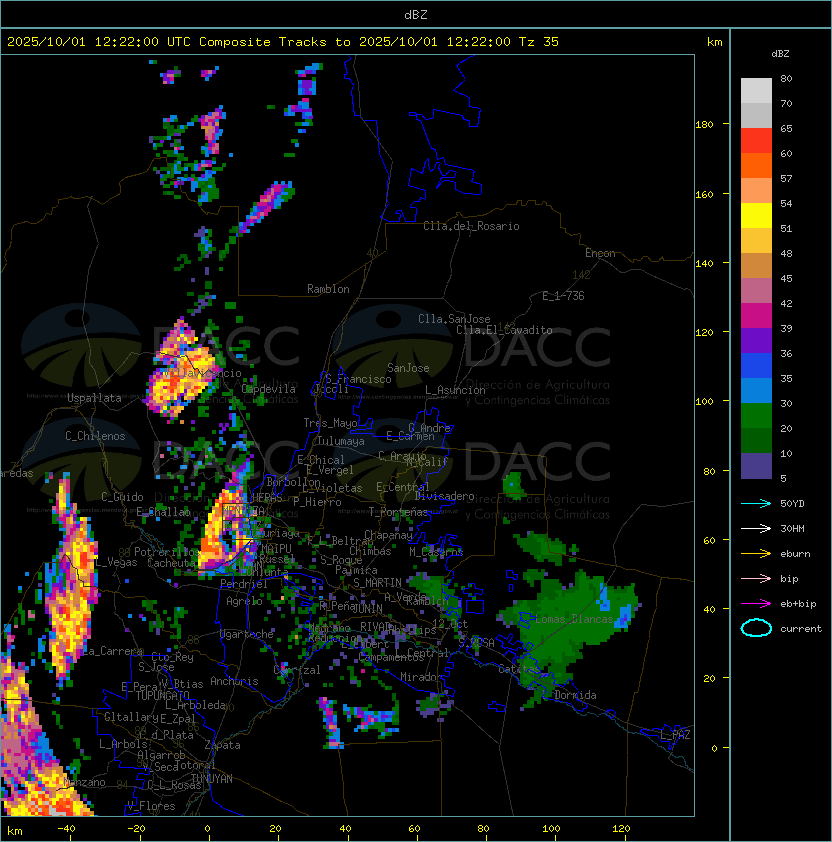Click the C_Chilenos map label
Viewport: 832px width, 842px height.
point(95,436)
